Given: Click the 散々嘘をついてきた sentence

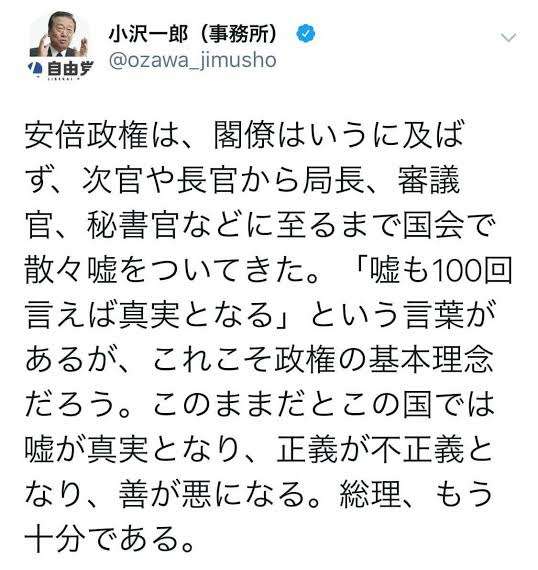Looking at the screenshot, I should [x=173, y=270].
